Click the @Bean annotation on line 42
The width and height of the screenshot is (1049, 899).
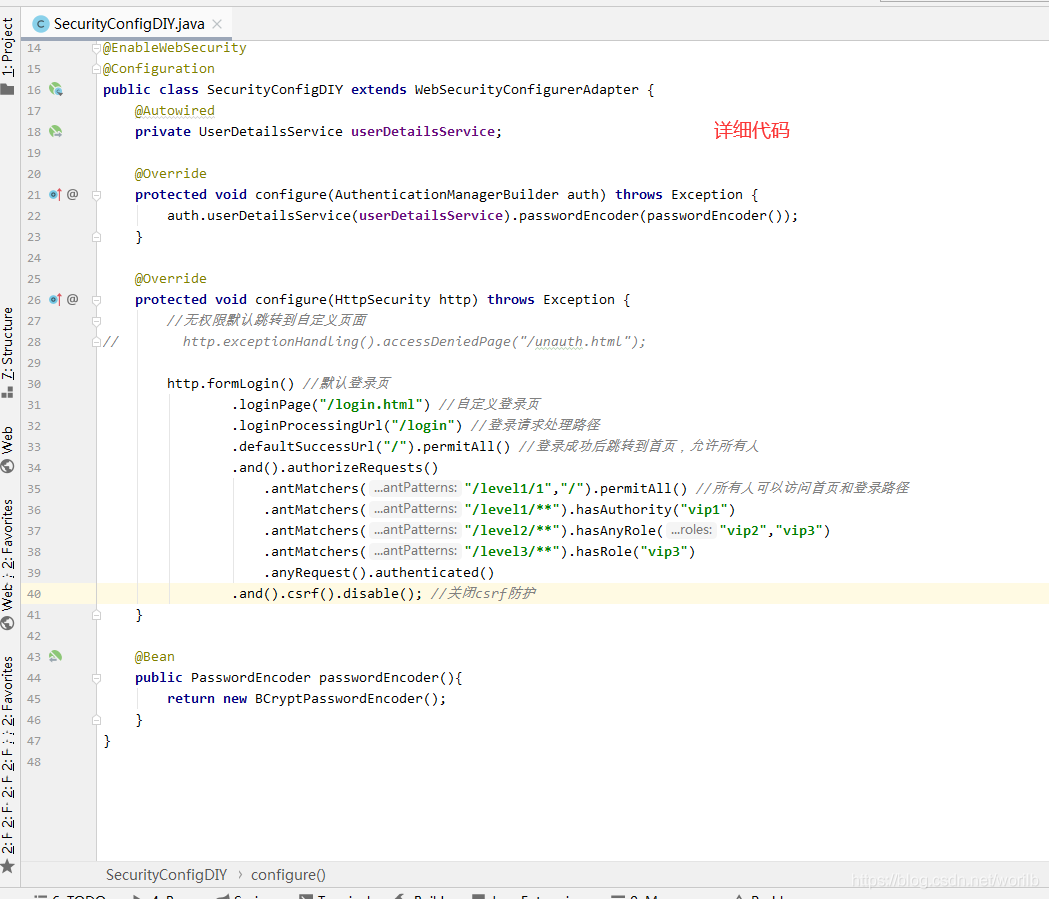tap(155, 656)
